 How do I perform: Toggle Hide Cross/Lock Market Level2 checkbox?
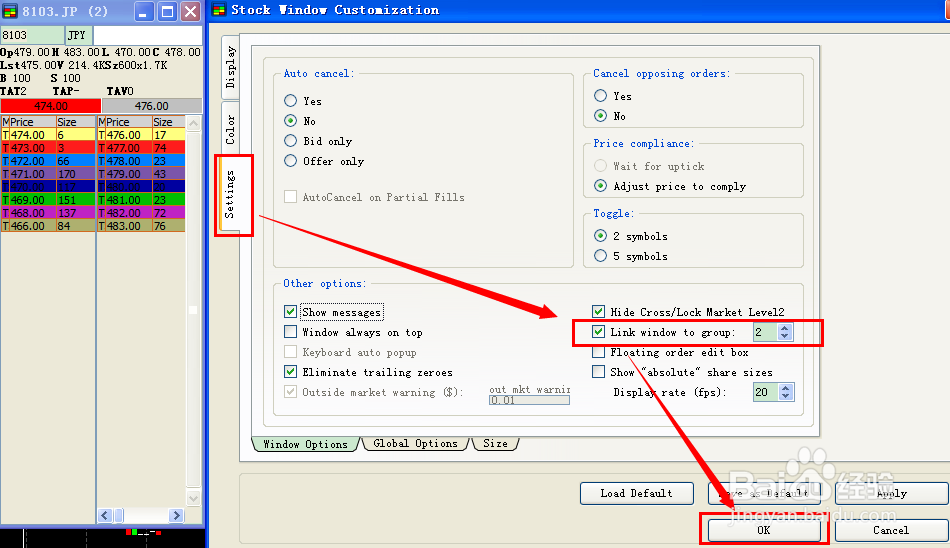[599, 312]
